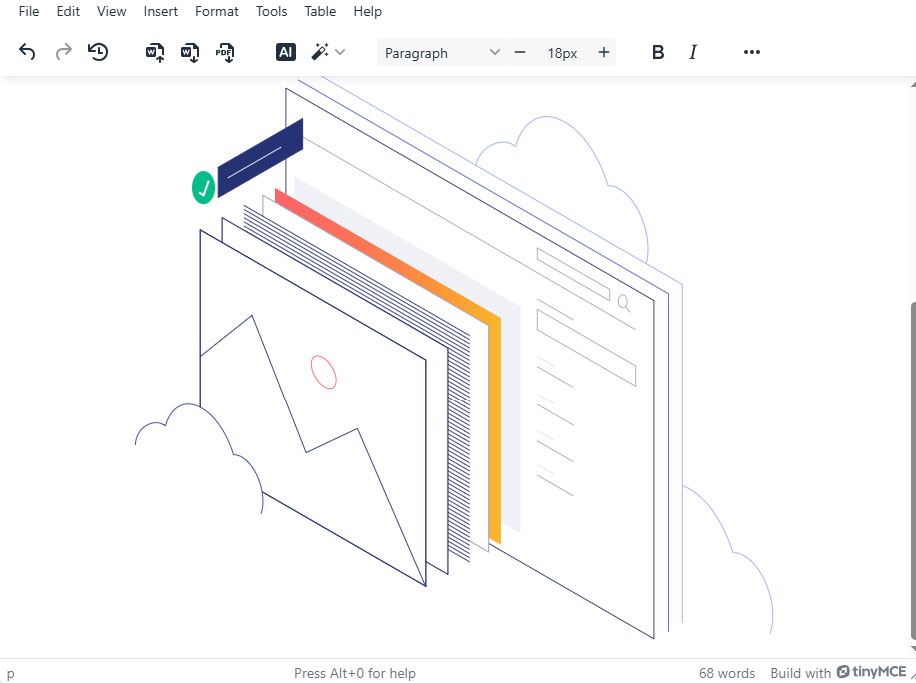This screenshot has height=683, width=916.
Task: Click the Redo arrow icon
Action: (63, 52)
